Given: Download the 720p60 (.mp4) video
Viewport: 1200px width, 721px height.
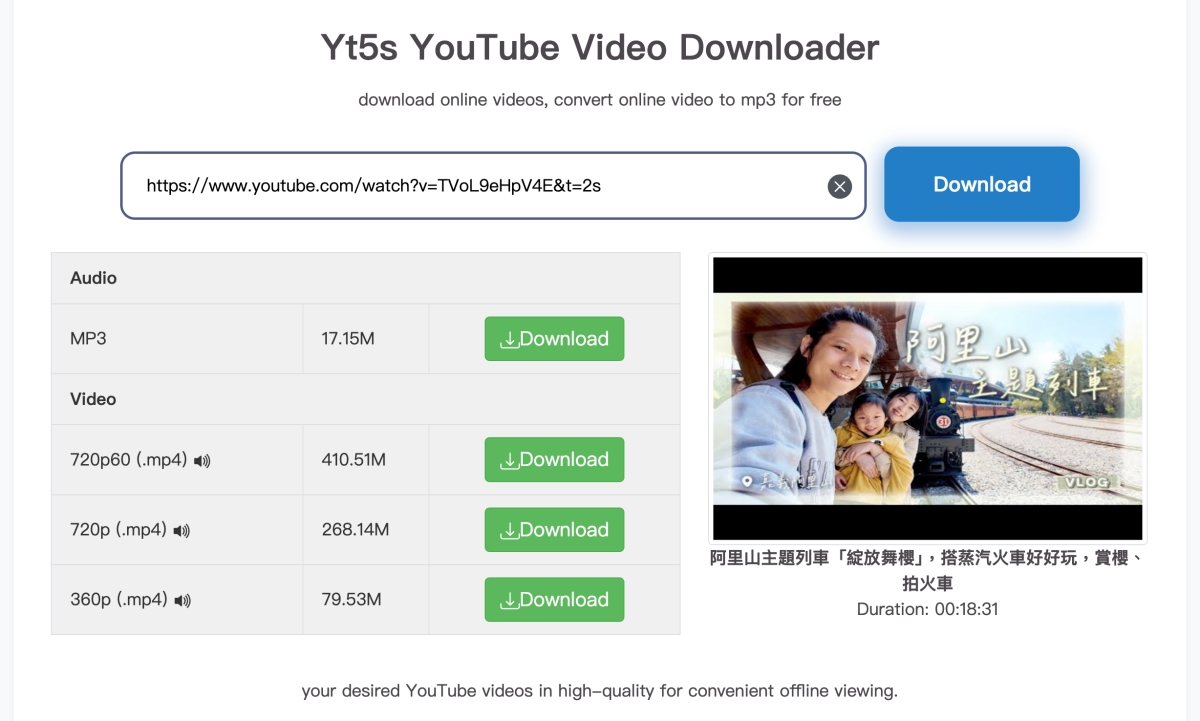Looking at the screenshot, I should [x=554, y=460].
